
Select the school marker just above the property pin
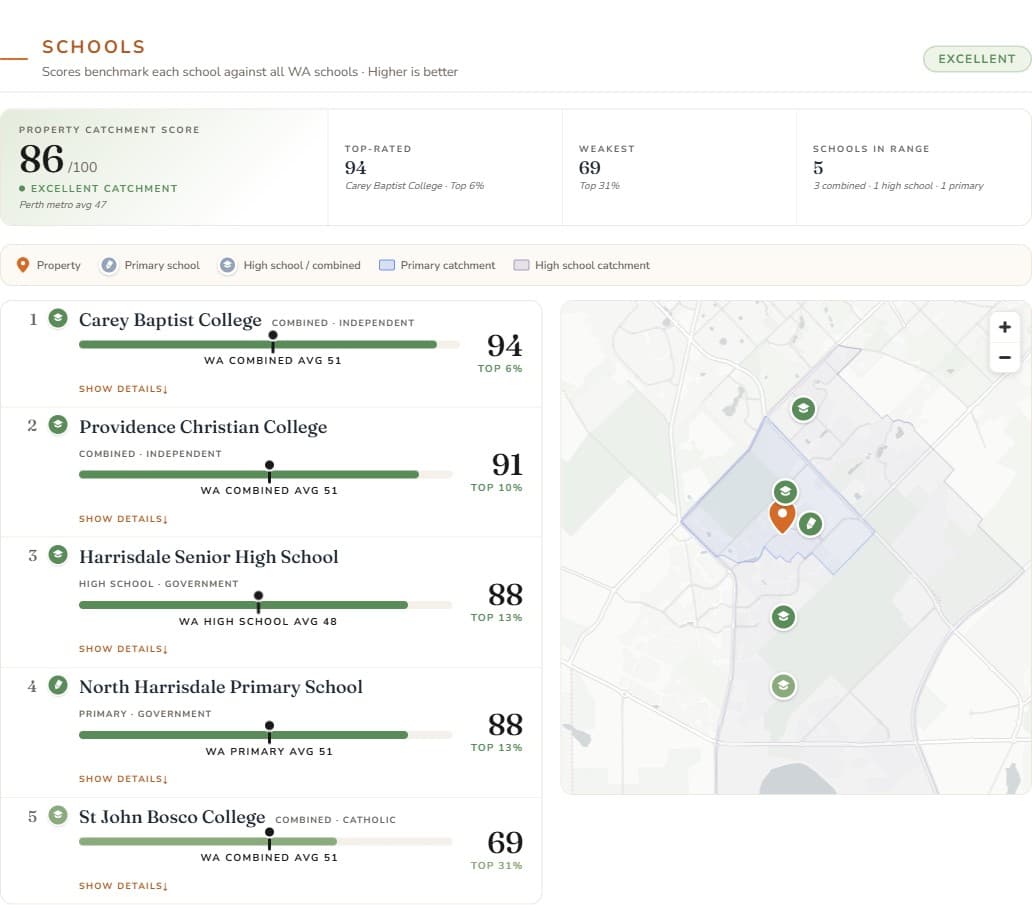pyautogui.click(x=785, y=491)
